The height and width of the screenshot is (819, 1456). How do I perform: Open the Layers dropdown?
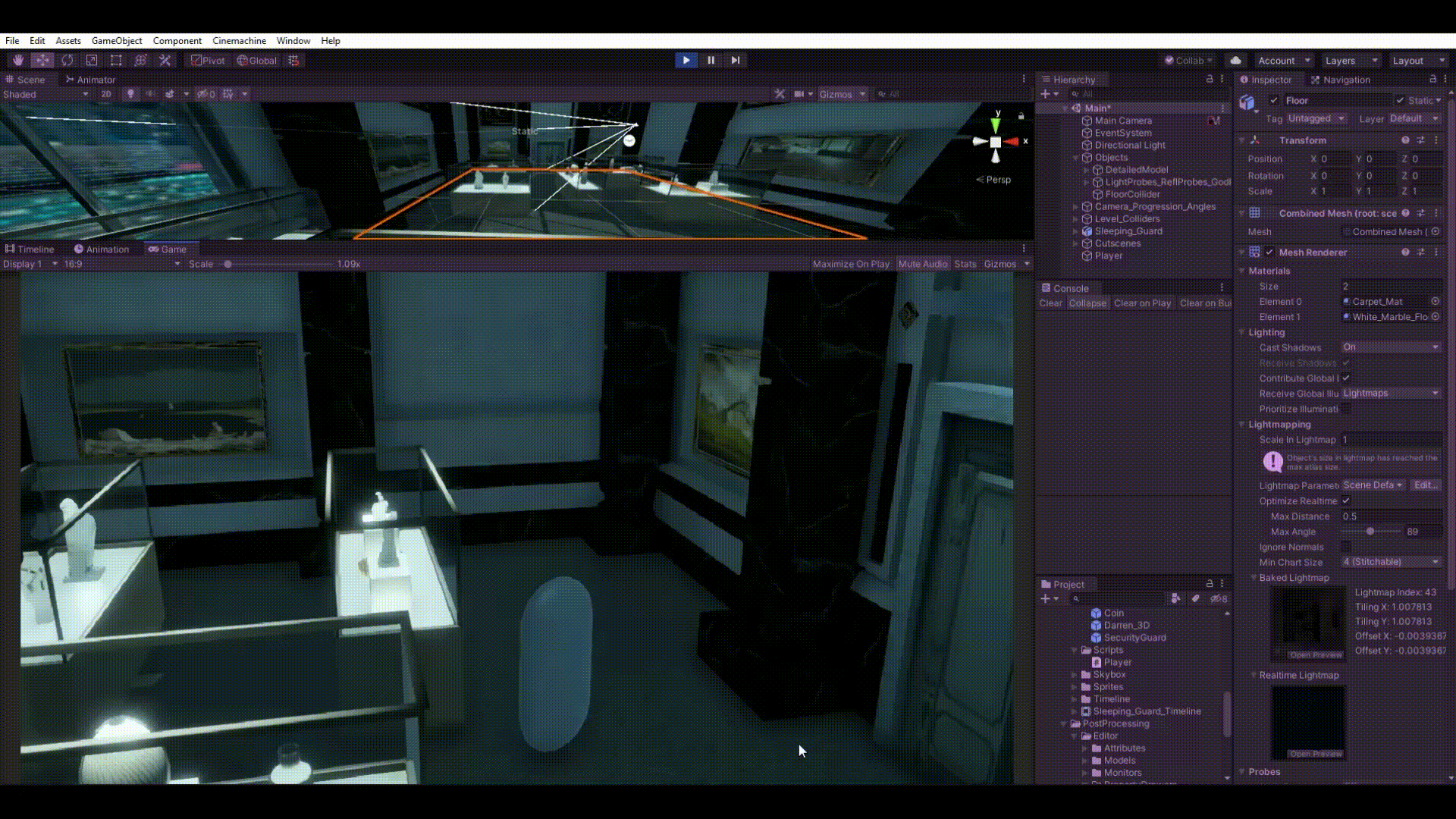pos(1351,61)
